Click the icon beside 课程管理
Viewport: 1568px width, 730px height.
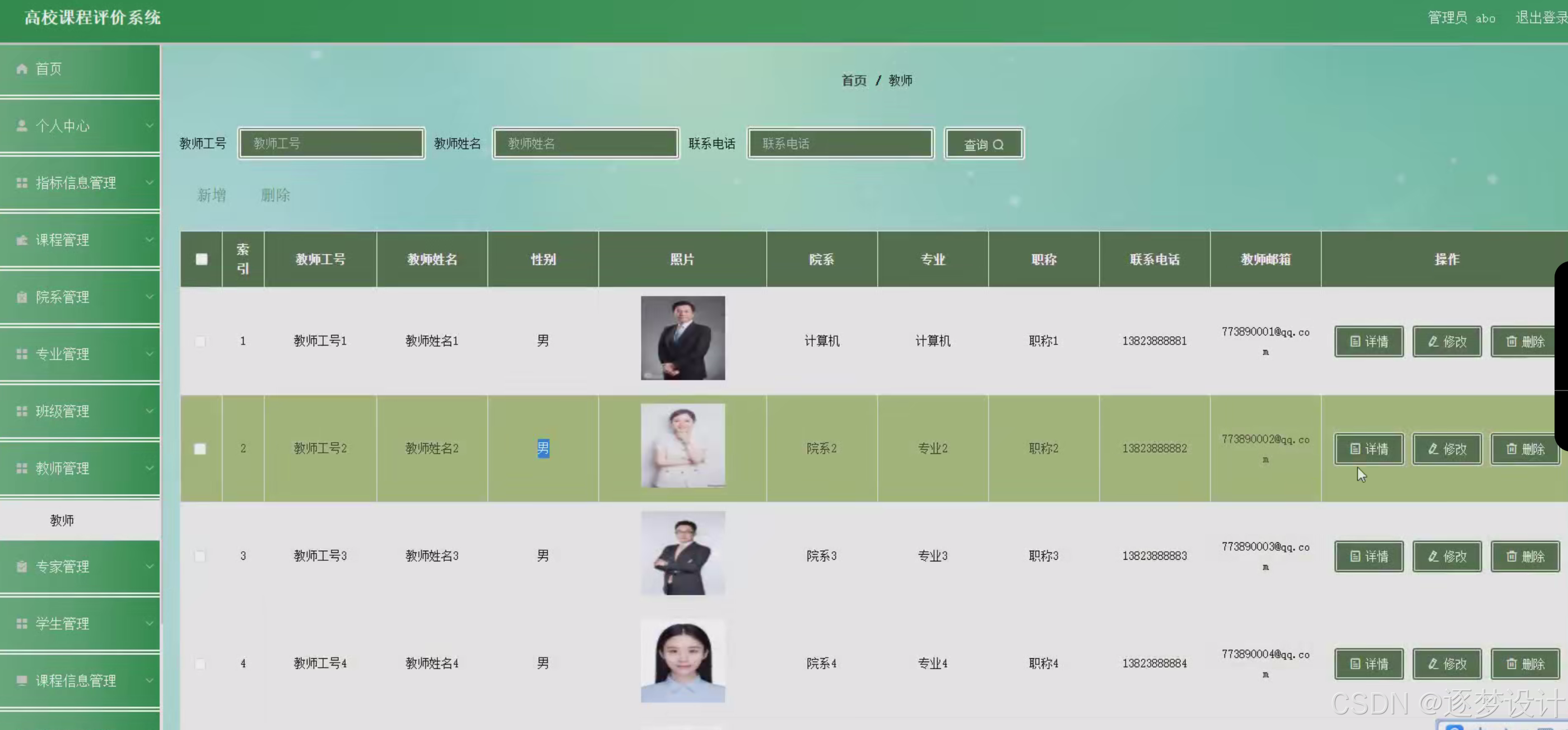coord(22,240)
